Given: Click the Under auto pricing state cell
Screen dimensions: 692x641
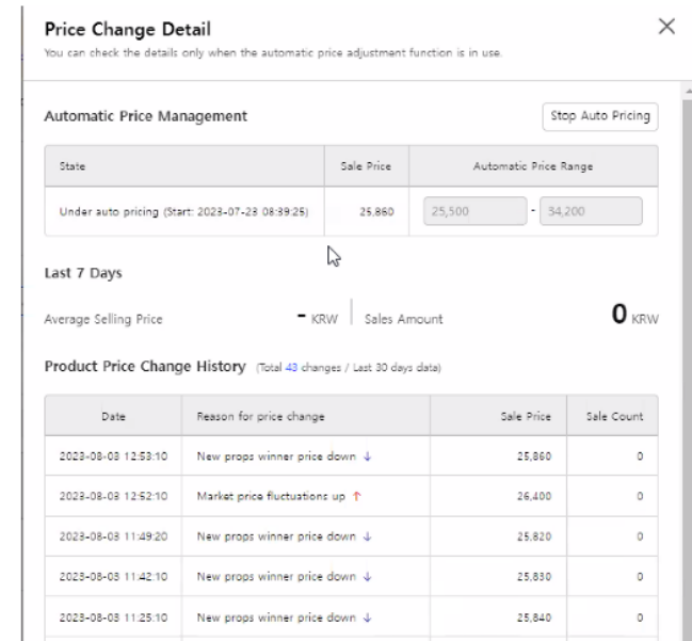Looking at the screenshot, I should tap(180, 212).
